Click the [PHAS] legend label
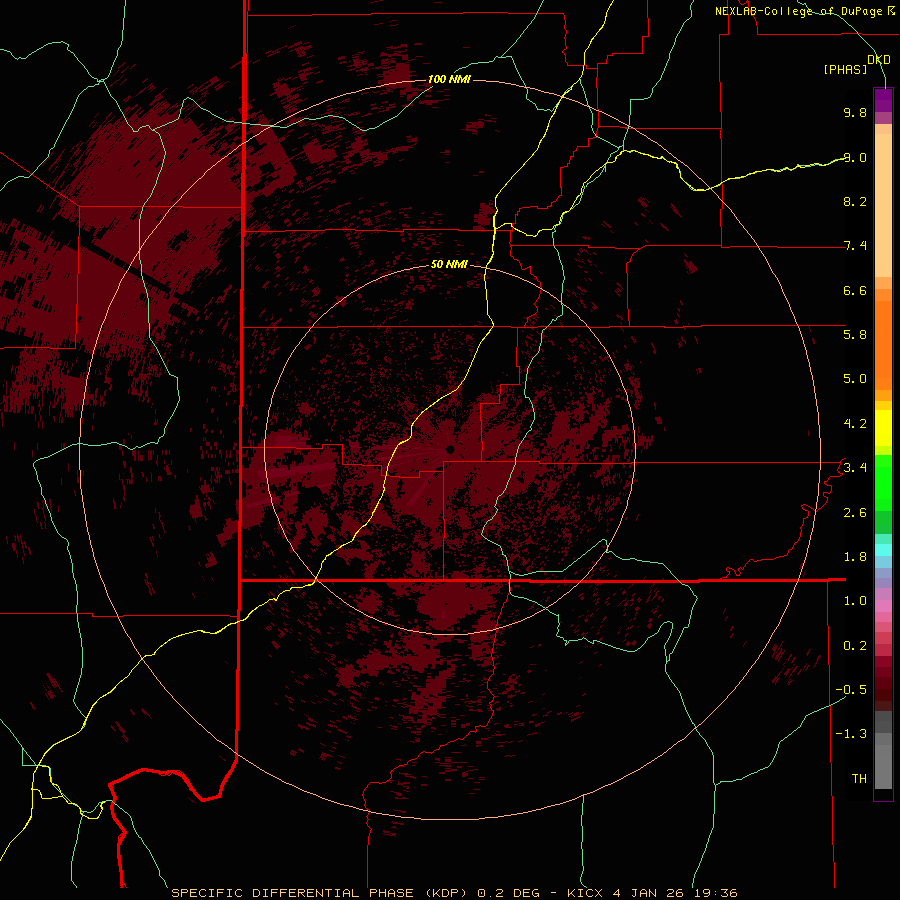 pyautogui.click(x=845, y=70)
